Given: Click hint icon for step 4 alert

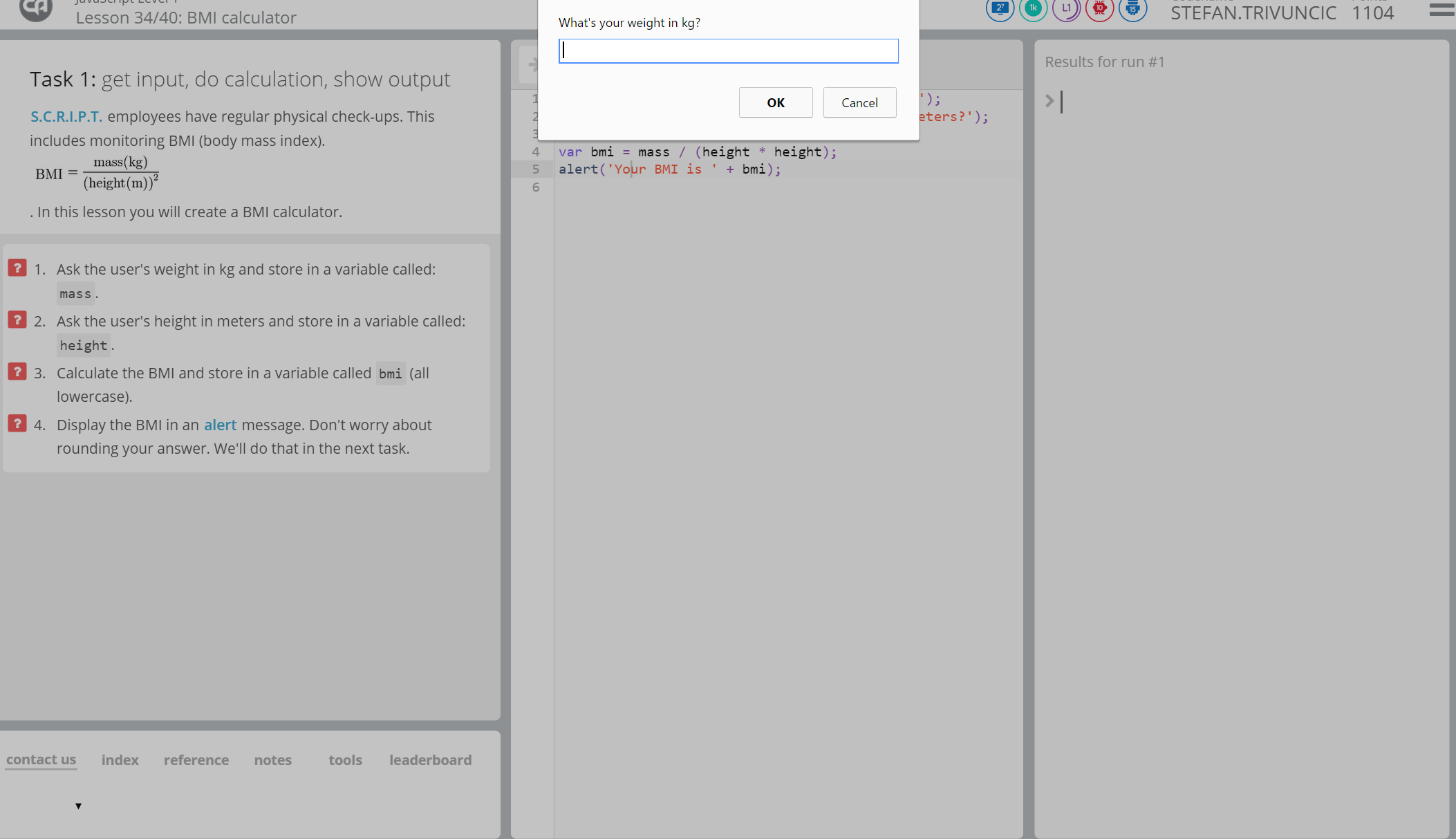Looking at the screenshot, I should click(17, 423).
